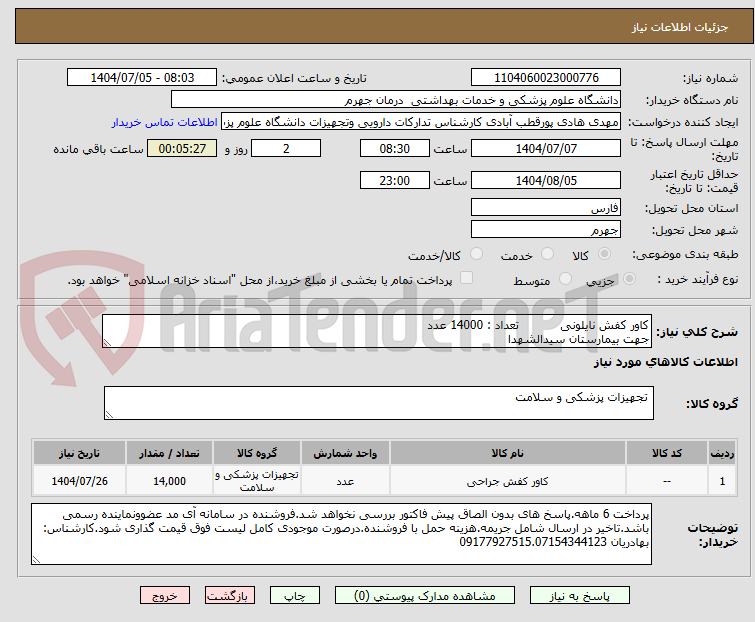The image size is (755, 622).
Task: Click the چاپ print button
Action: point(295,596)
